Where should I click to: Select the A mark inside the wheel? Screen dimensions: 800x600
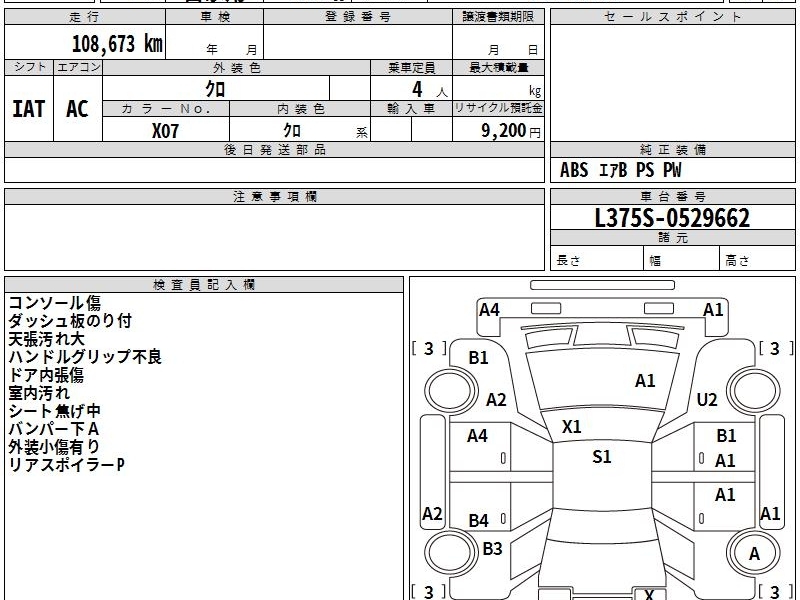point(754,554)
